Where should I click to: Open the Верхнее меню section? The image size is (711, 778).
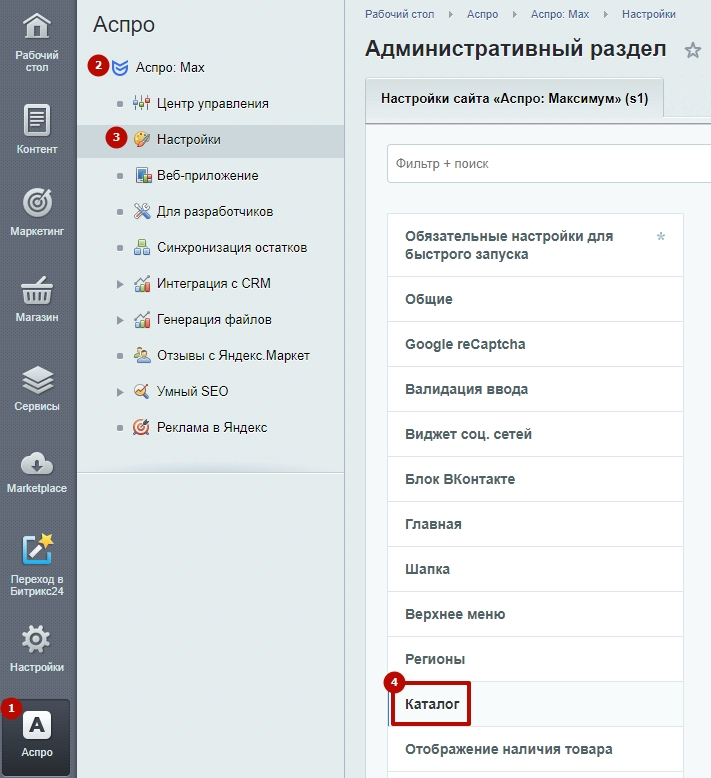535,614
